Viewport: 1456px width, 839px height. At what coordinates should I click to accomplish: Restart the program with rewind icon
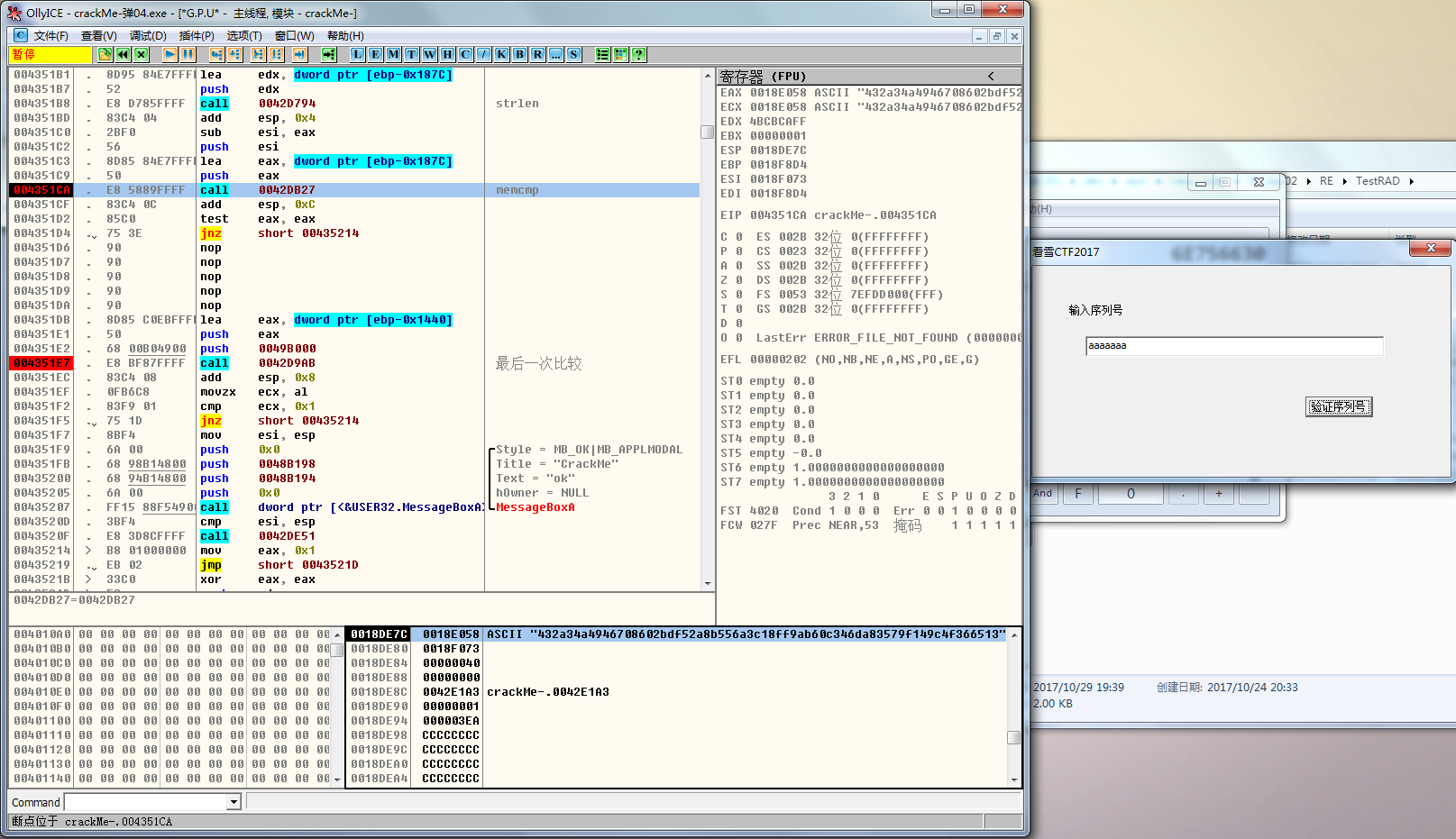(123, 54)
